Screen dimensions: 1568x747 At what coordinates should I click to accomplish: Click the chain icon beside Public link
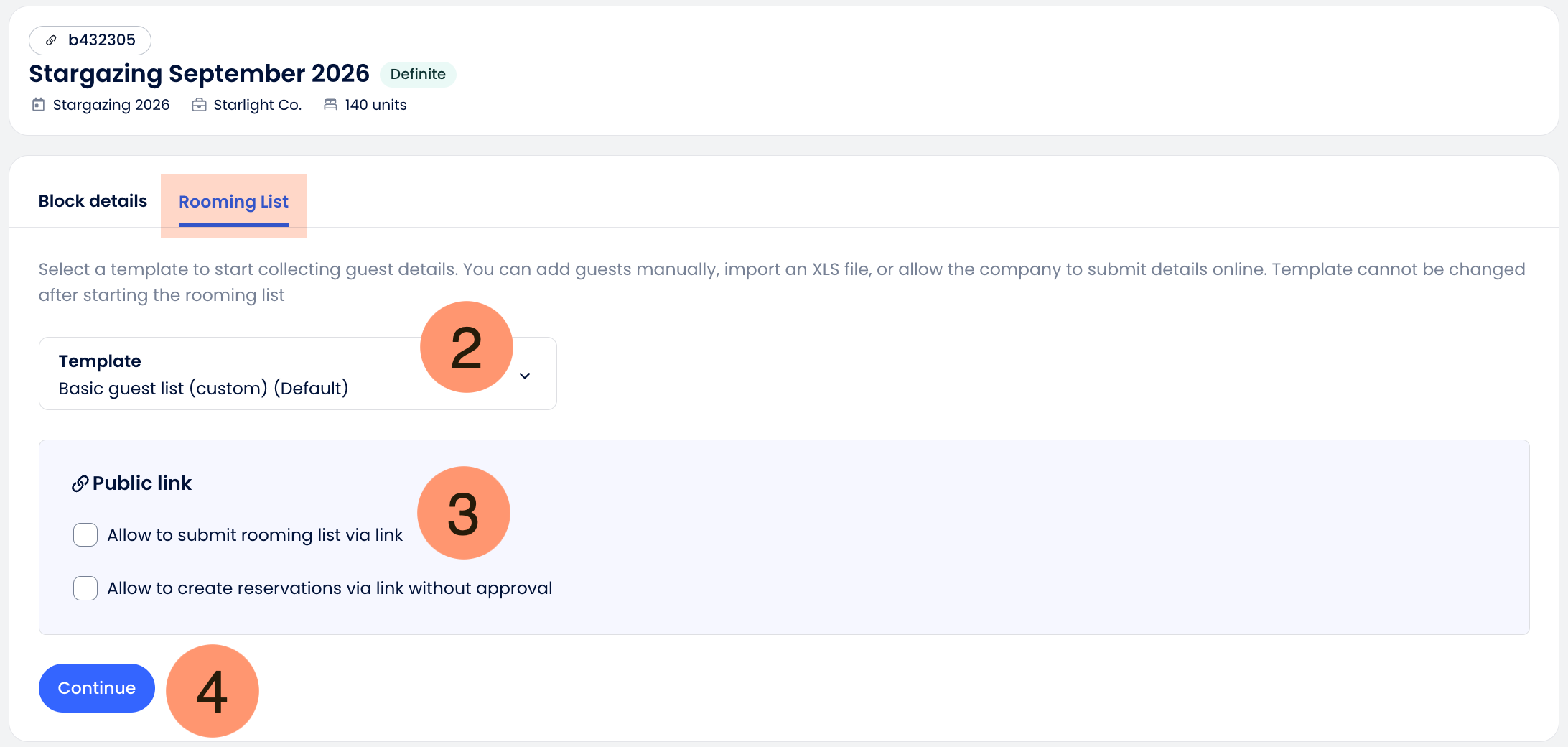tap(80, 484)
